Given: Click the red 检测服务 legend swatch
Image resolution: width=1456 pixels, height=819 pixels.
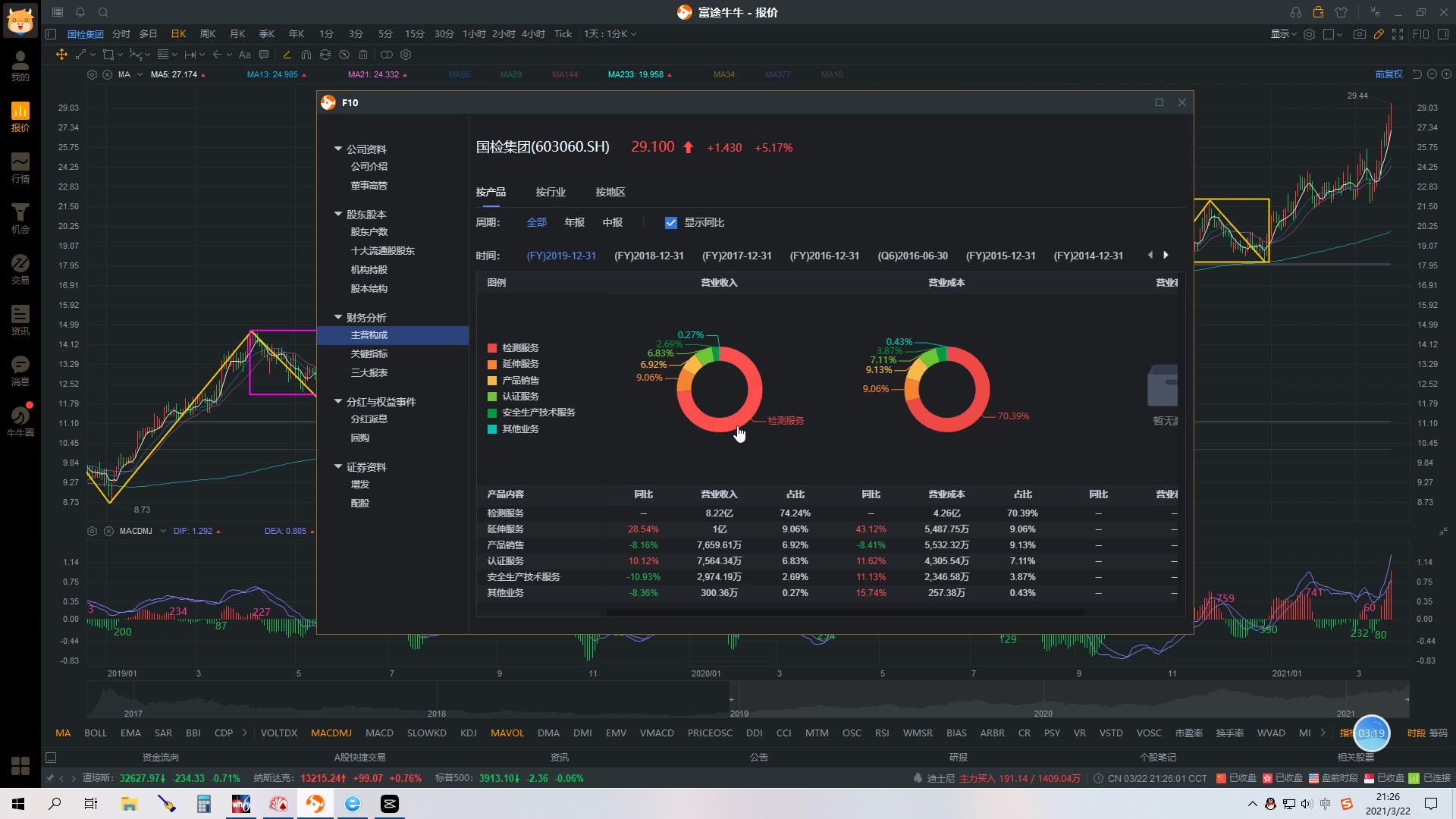Looking at the screenshot, I should coord(492,348).
